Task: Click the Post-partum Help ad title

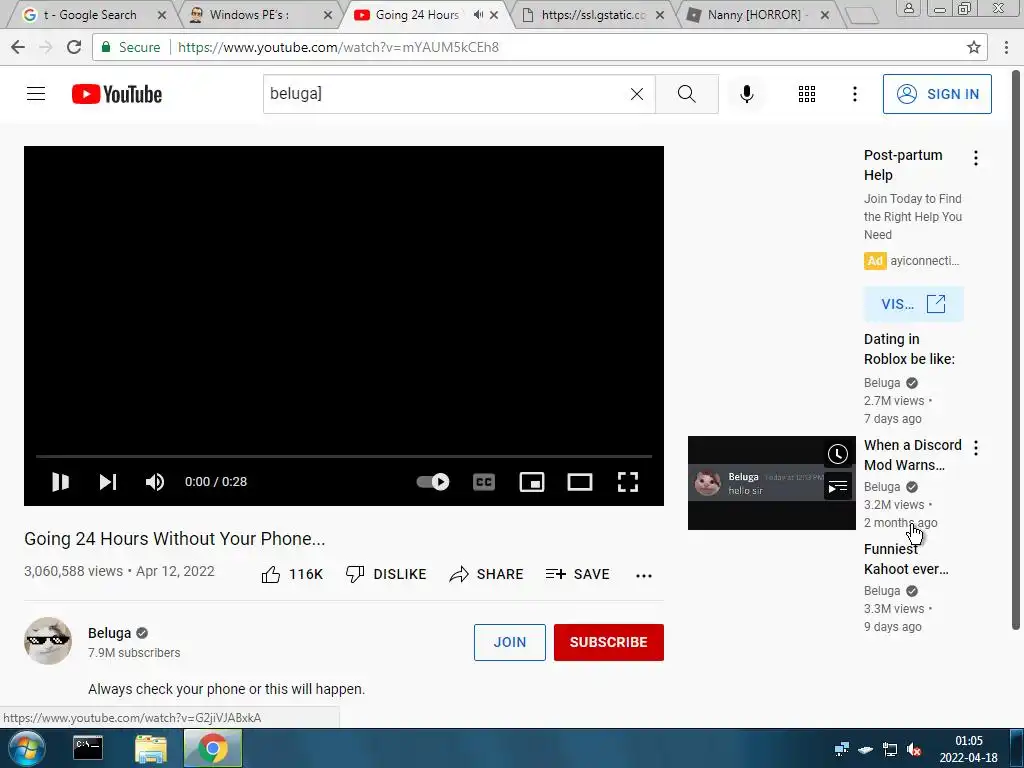Action: click(x=903, y=165)
